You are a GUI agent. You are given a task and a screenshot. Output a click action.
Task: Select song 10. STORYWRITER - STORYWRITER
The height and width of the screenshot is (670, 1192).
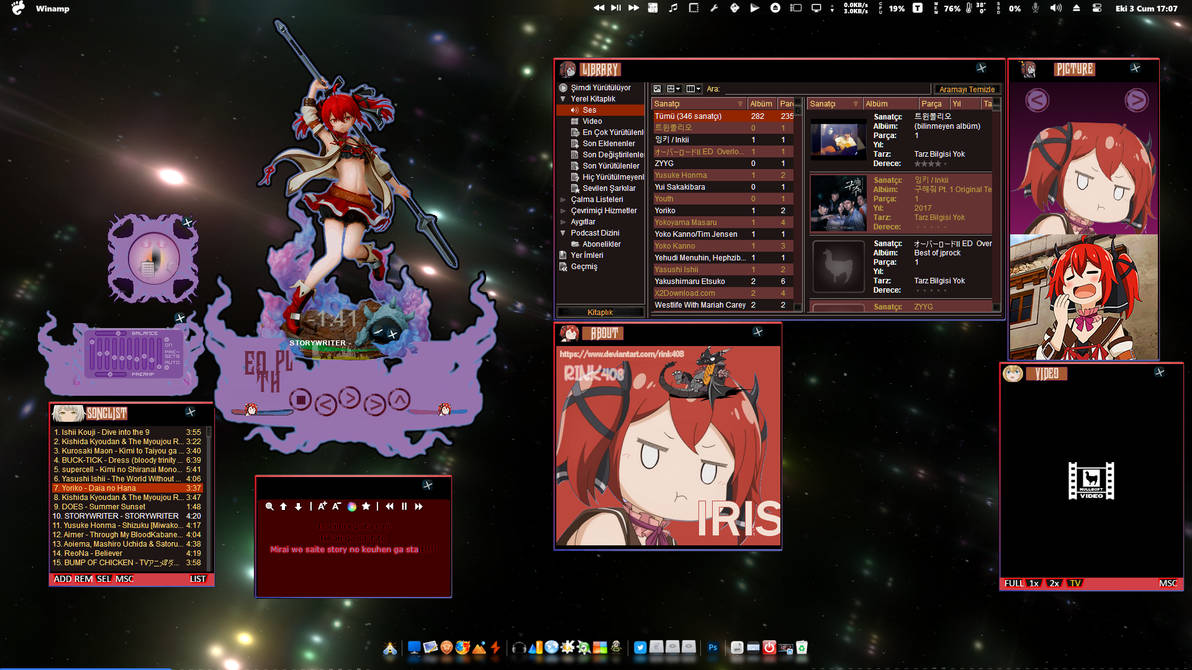coord(127,516)
